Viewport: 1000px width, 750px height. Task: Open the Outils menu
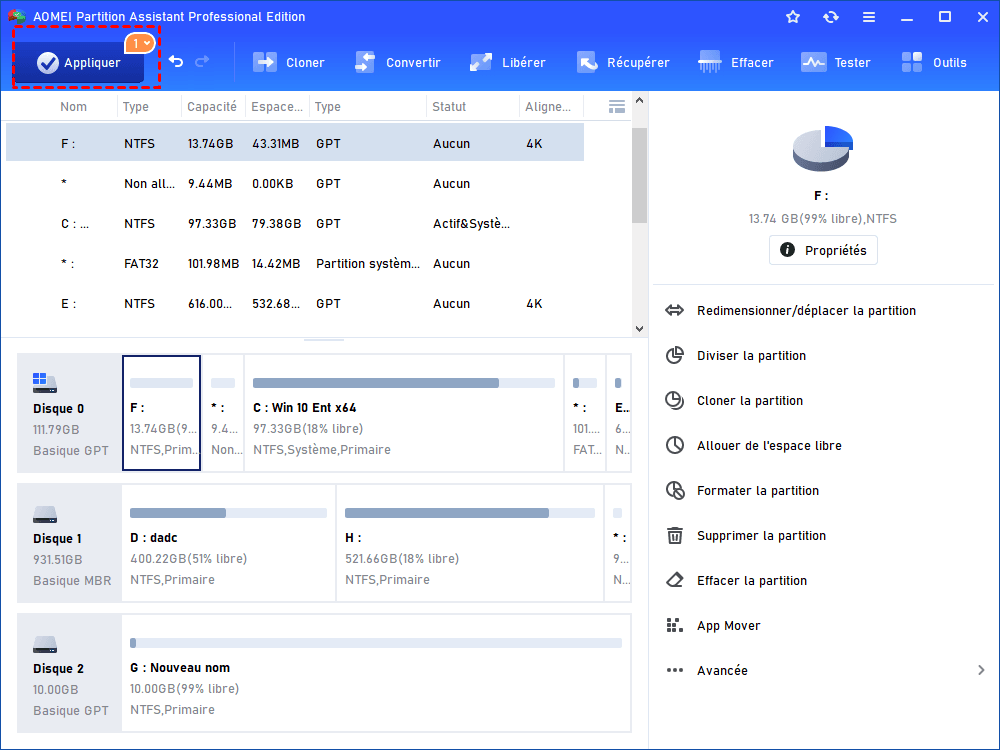[934, 62]
